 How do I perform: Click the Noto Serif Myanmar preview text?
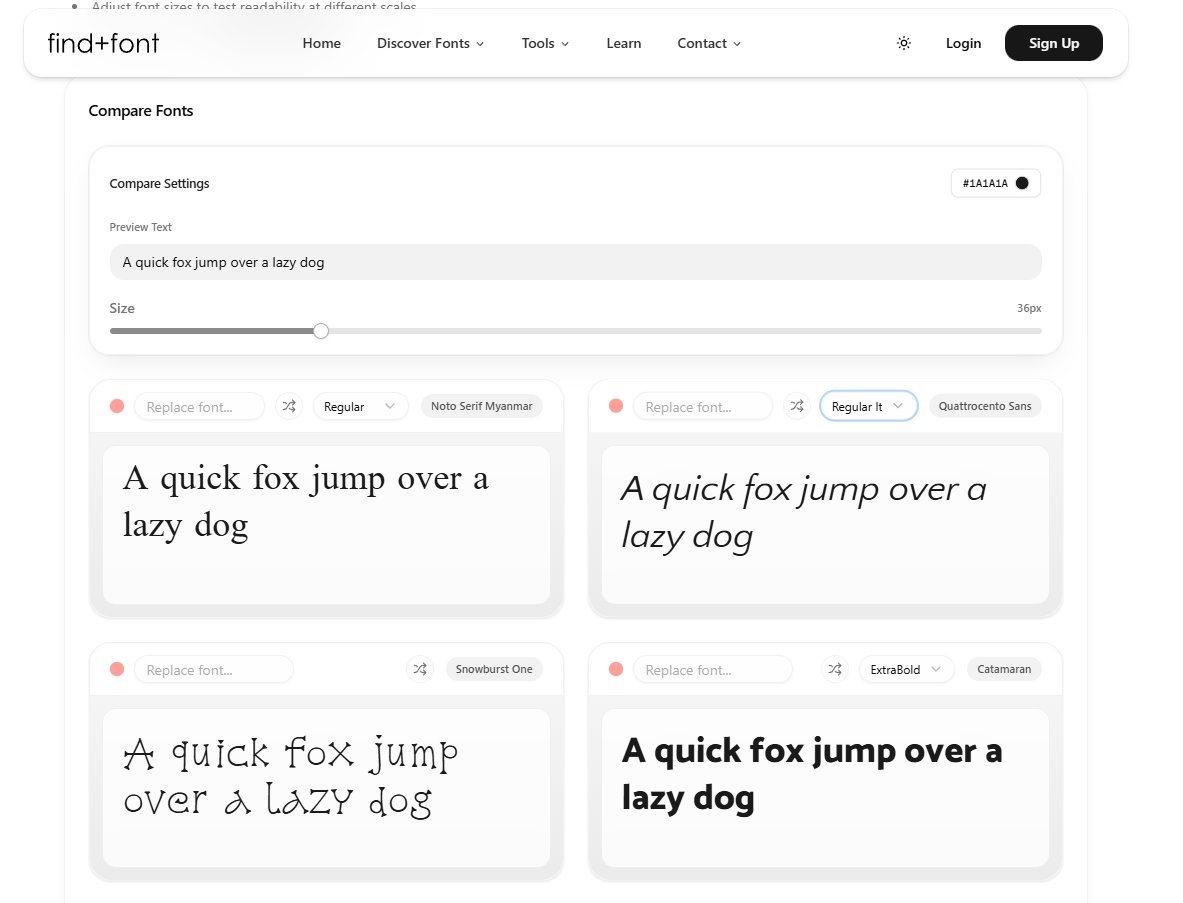tap(306, 502)
